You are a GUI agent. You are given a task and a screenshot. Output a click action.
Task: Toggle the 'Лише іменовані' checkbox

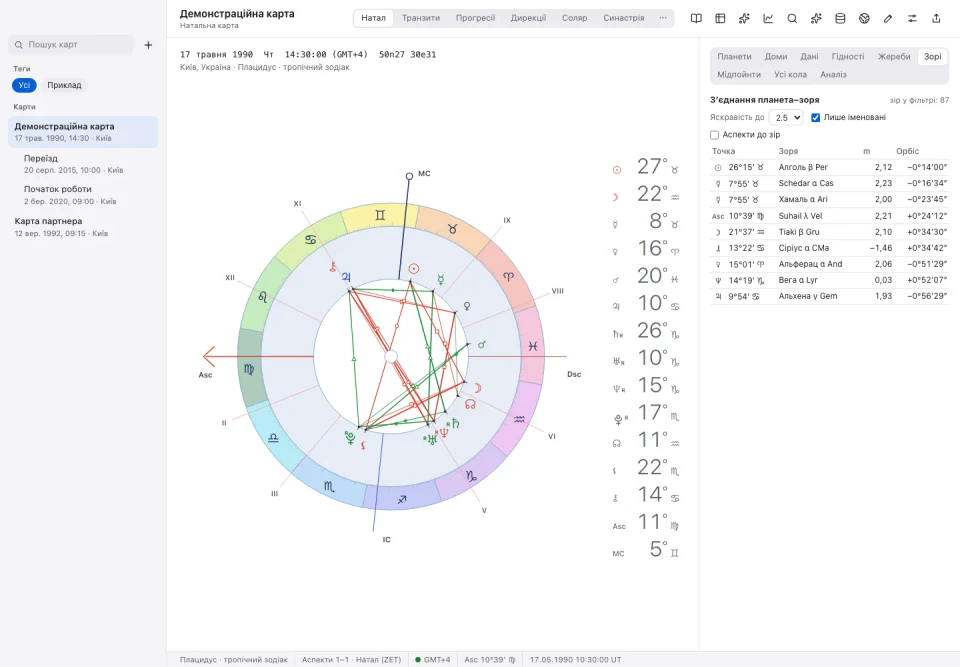pos(816,118)
